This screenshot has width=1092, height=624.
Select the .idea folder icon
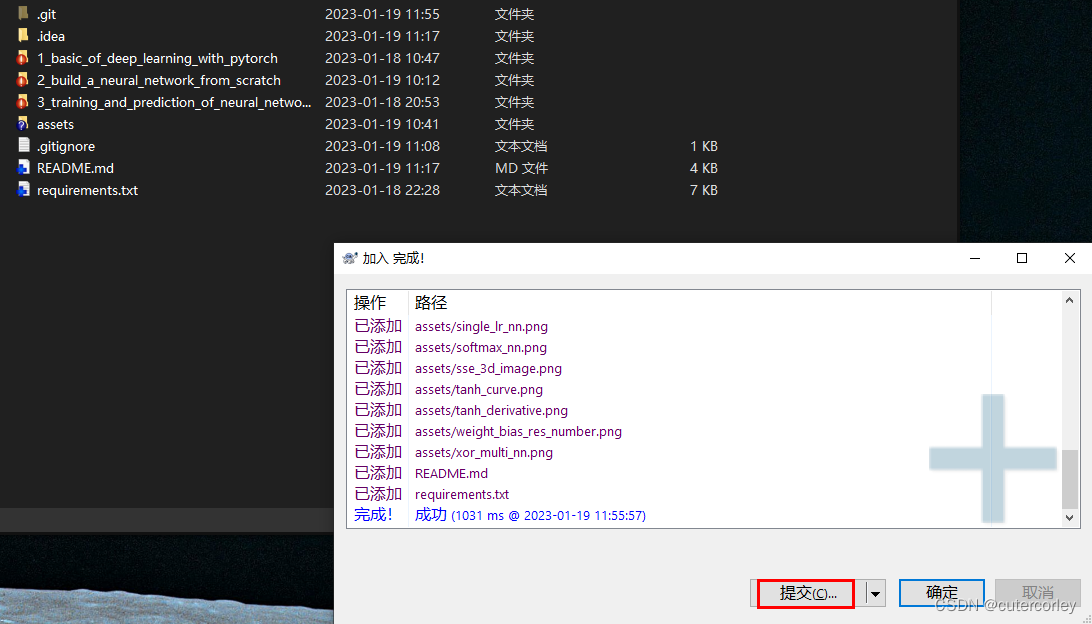coord(23,36)
